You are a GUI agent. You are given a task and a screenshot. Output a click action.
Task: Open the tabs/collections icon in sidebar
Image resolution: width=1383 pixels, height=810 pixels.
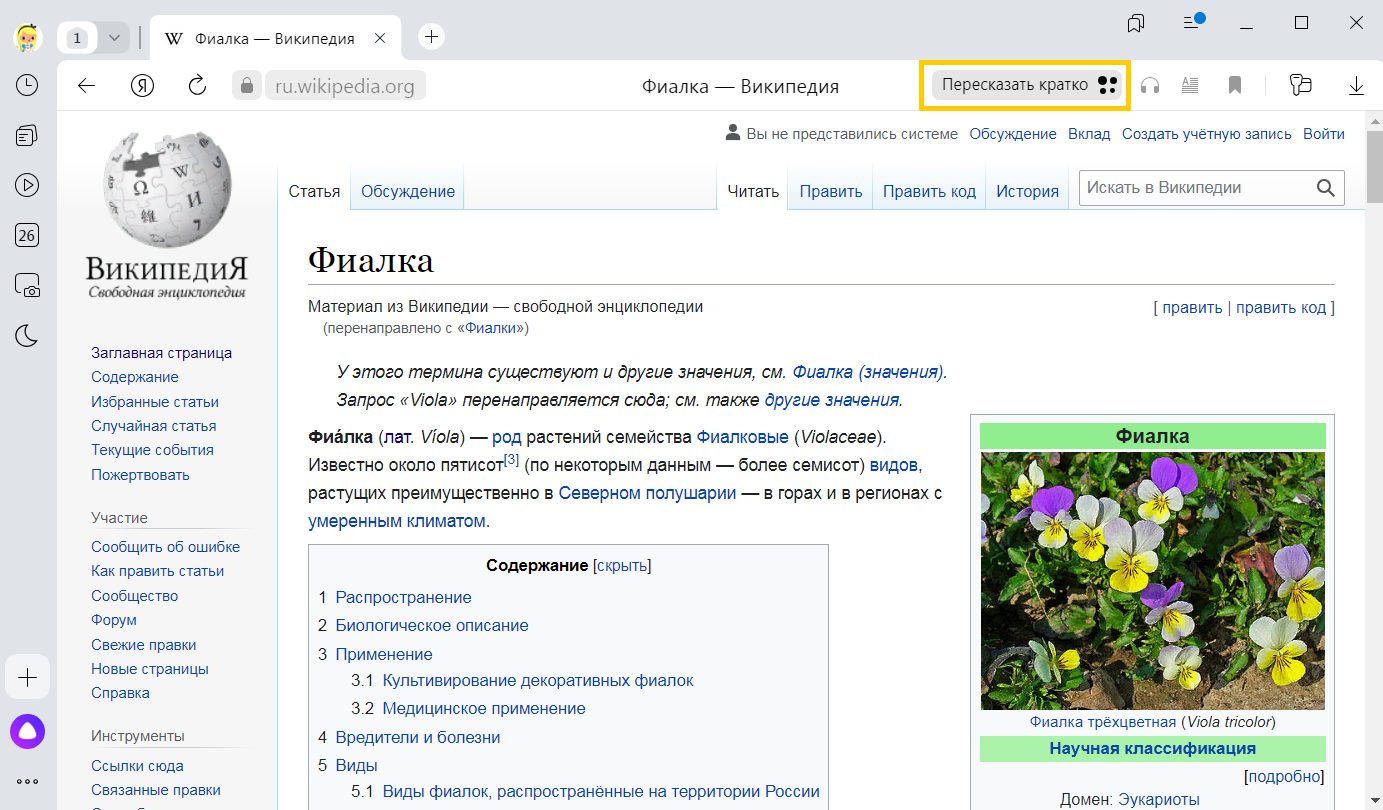click(x=27, y=135)
